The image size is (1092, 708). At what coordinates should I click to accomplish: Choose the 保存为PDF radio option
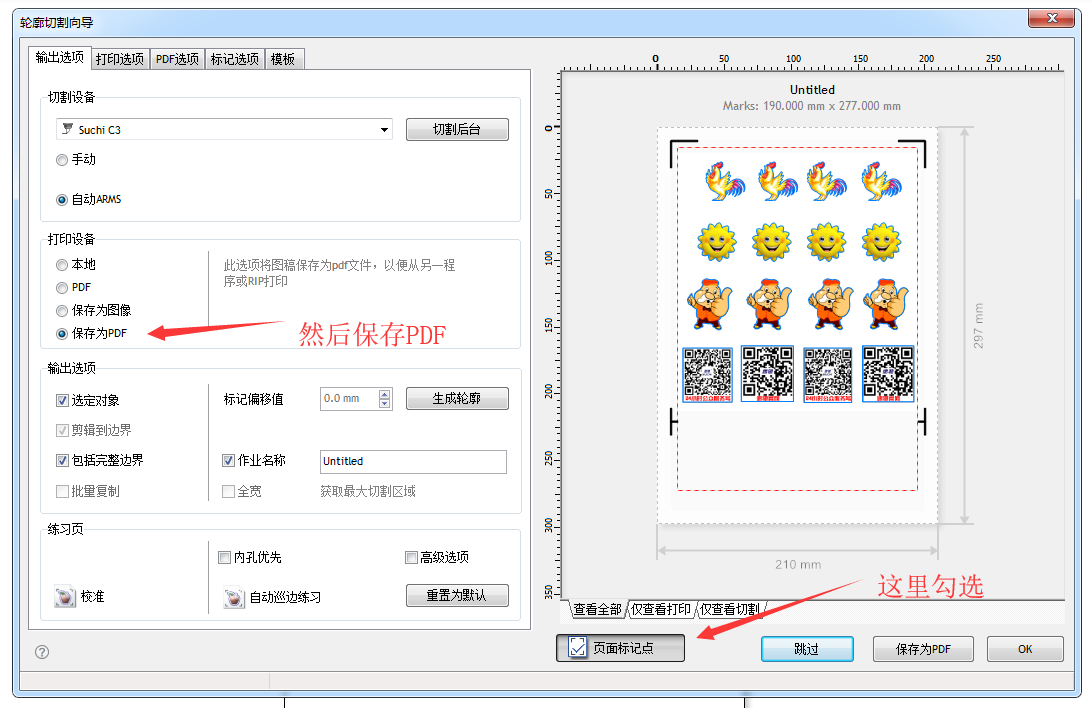pos(62,333)
